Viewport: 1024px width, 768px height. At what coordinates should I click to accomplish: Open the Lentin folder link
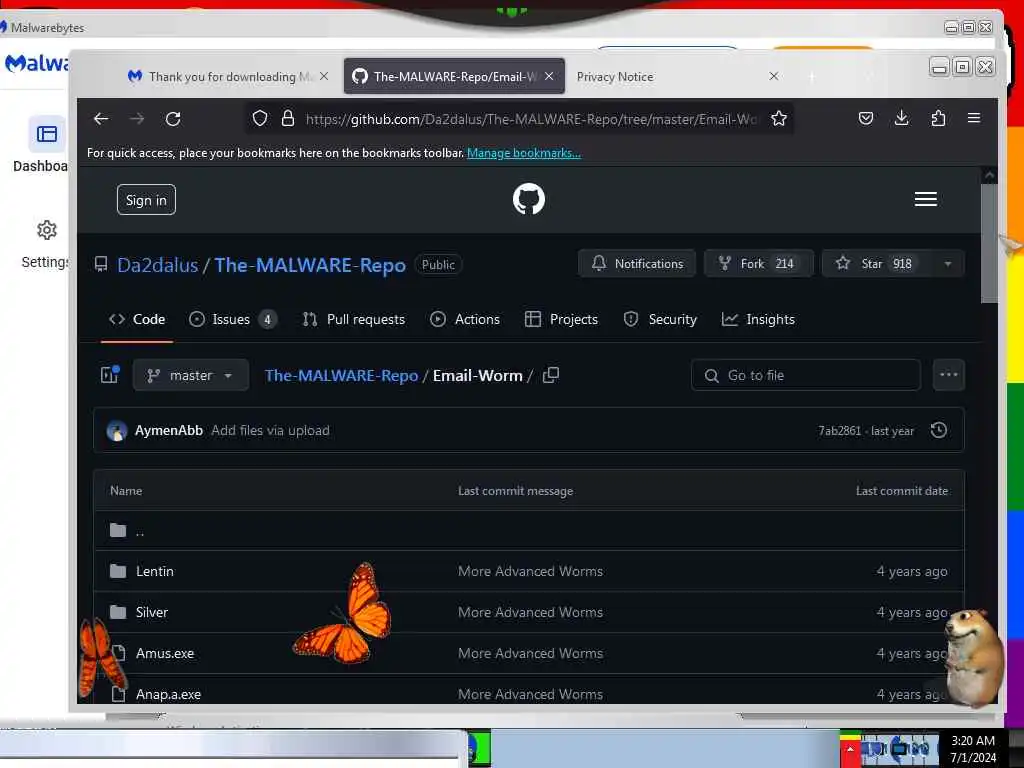point(155,571)
